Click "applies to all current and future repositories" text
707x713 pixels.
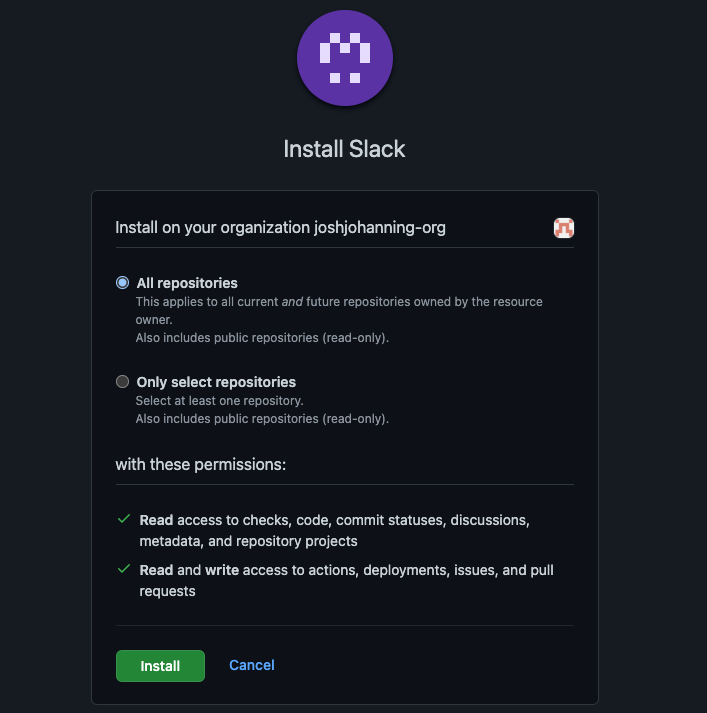coord(339,301)
